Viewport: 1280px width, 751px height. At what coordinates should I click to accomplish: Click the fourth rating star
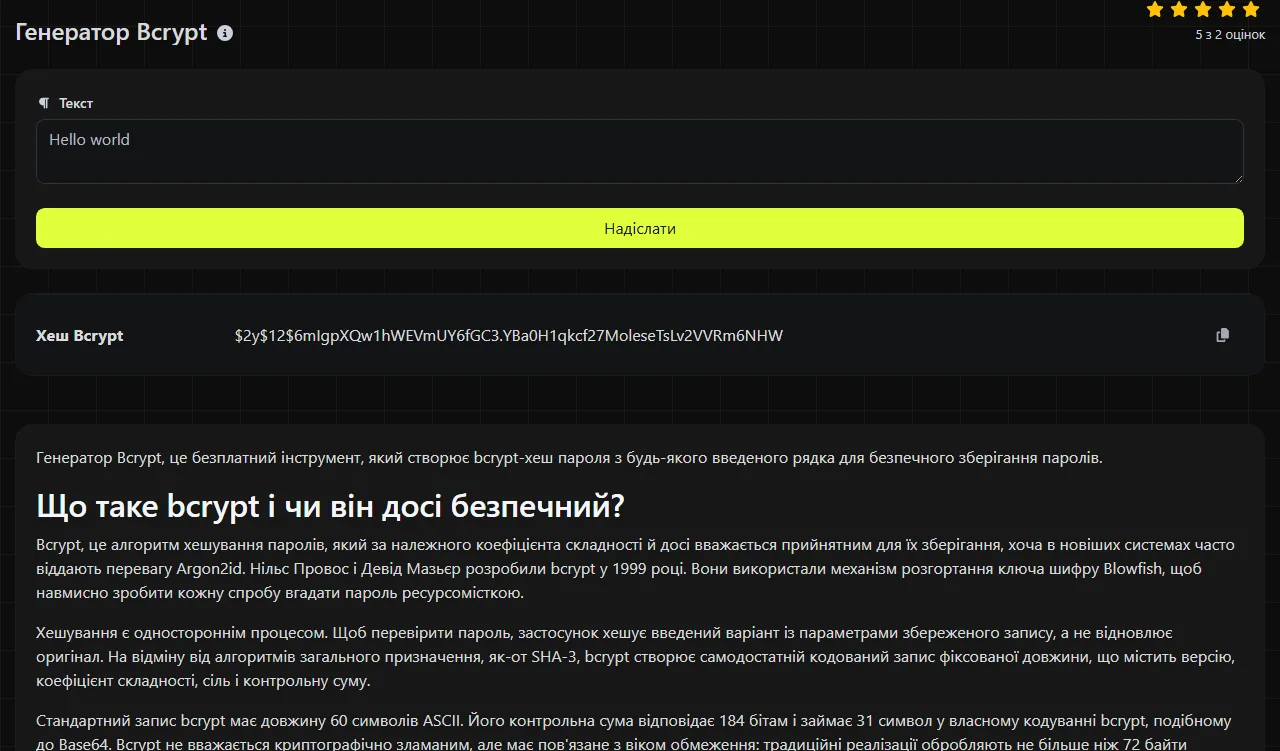pos(1227,9)
